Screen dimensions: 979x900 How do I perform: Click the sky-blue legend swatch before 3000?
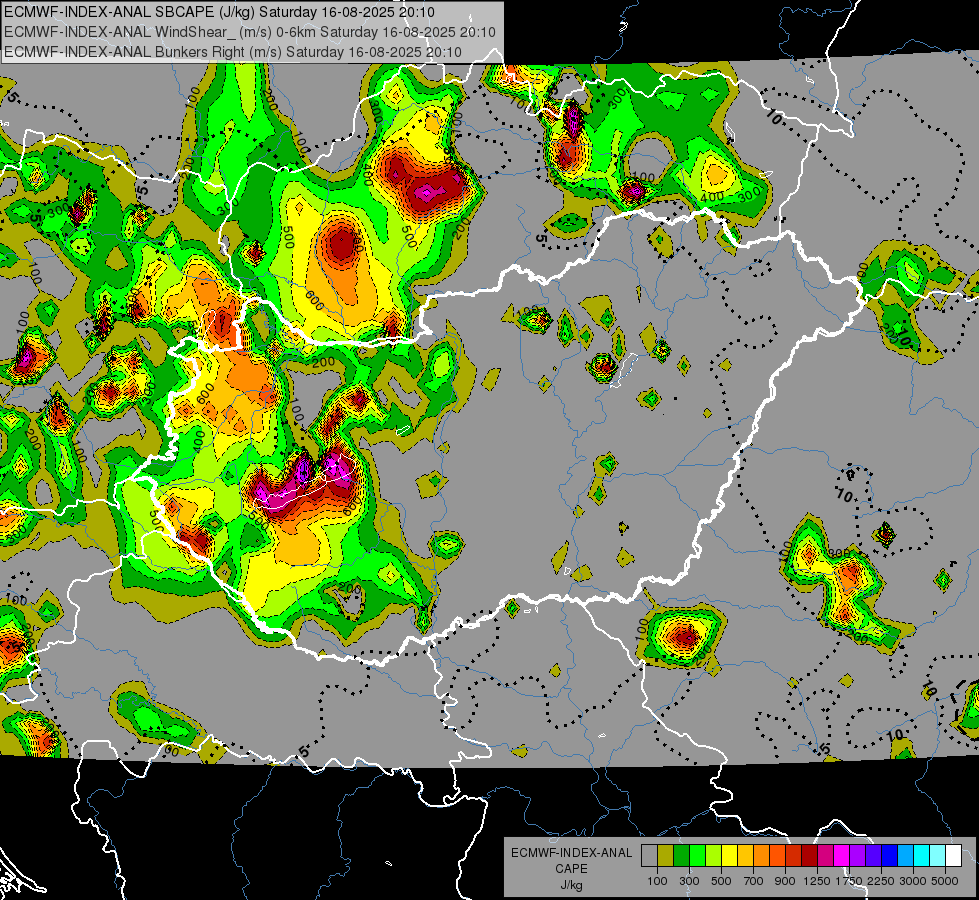point(905,856)
